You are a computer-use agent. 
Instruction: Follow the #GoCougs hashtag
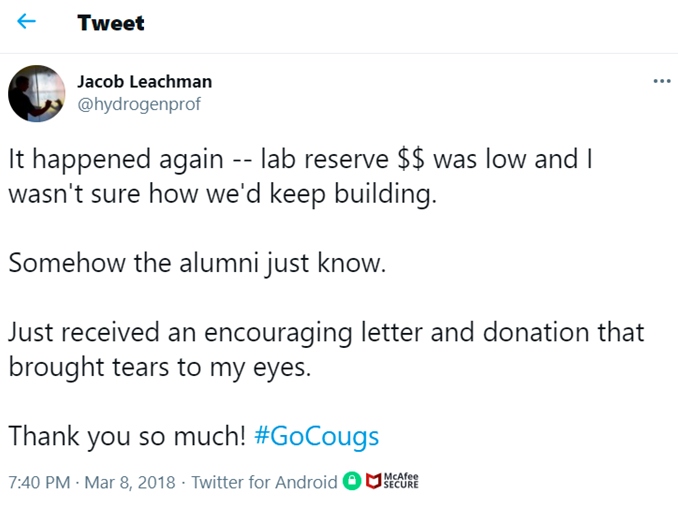[317, 437]
